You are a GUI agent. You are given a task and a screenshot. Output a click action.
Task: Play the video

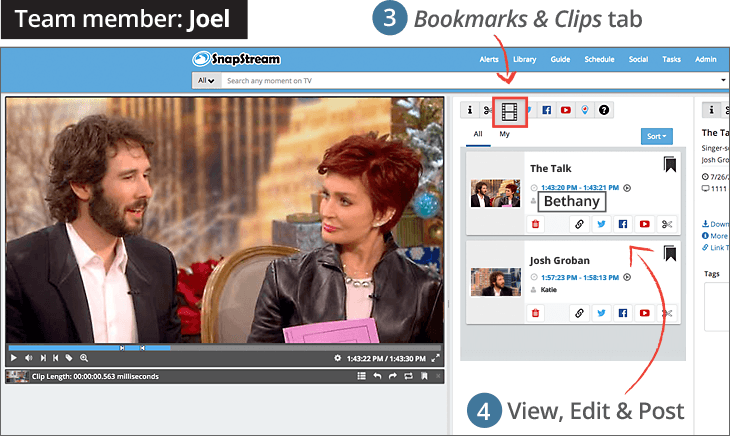coord(13,358)
